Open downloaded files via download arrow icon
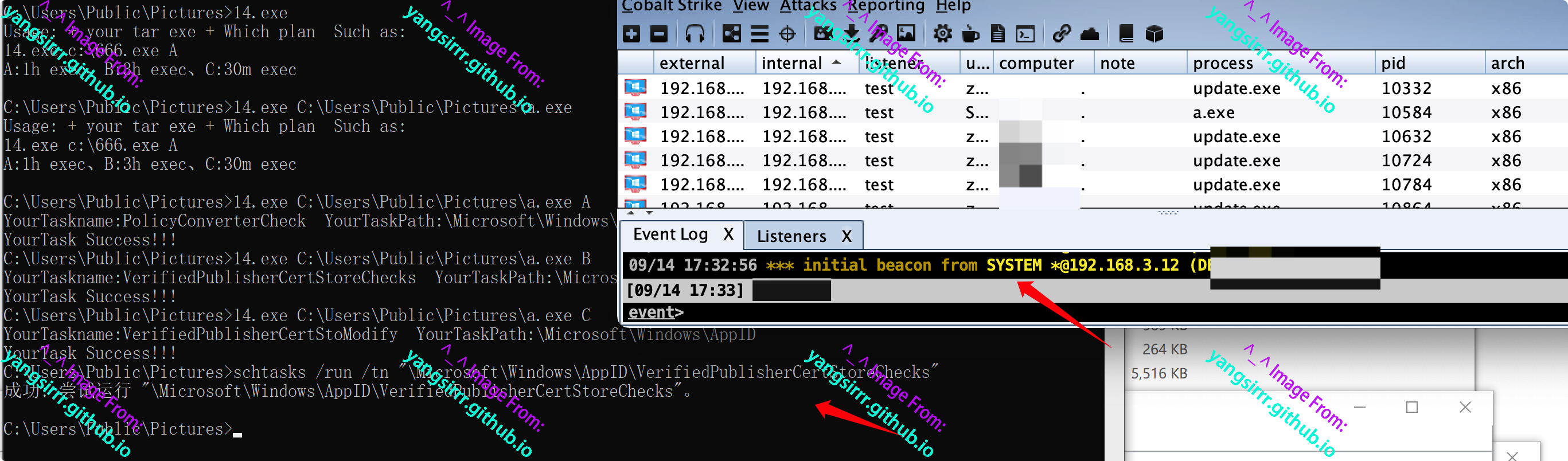 click(851, 33)
